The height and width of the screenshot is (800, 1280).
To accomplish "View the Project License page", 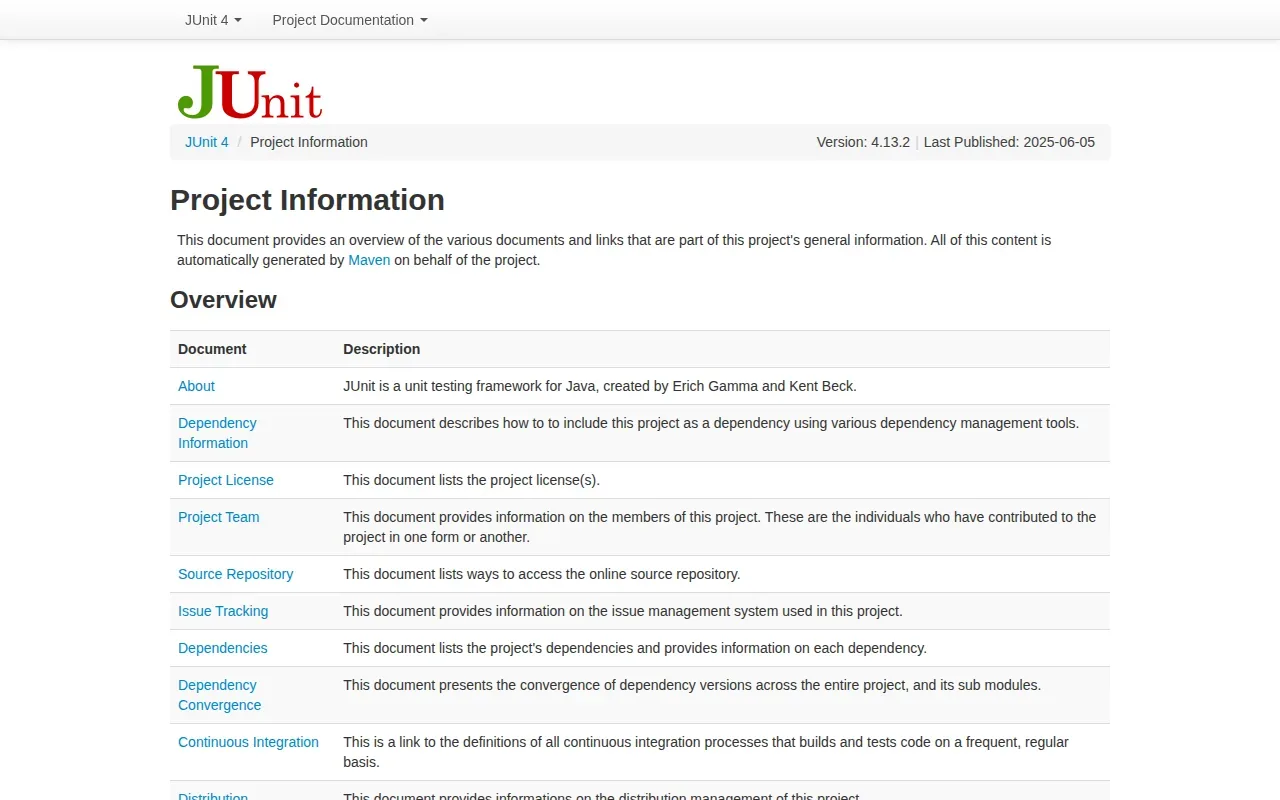I will pos(226,480).
